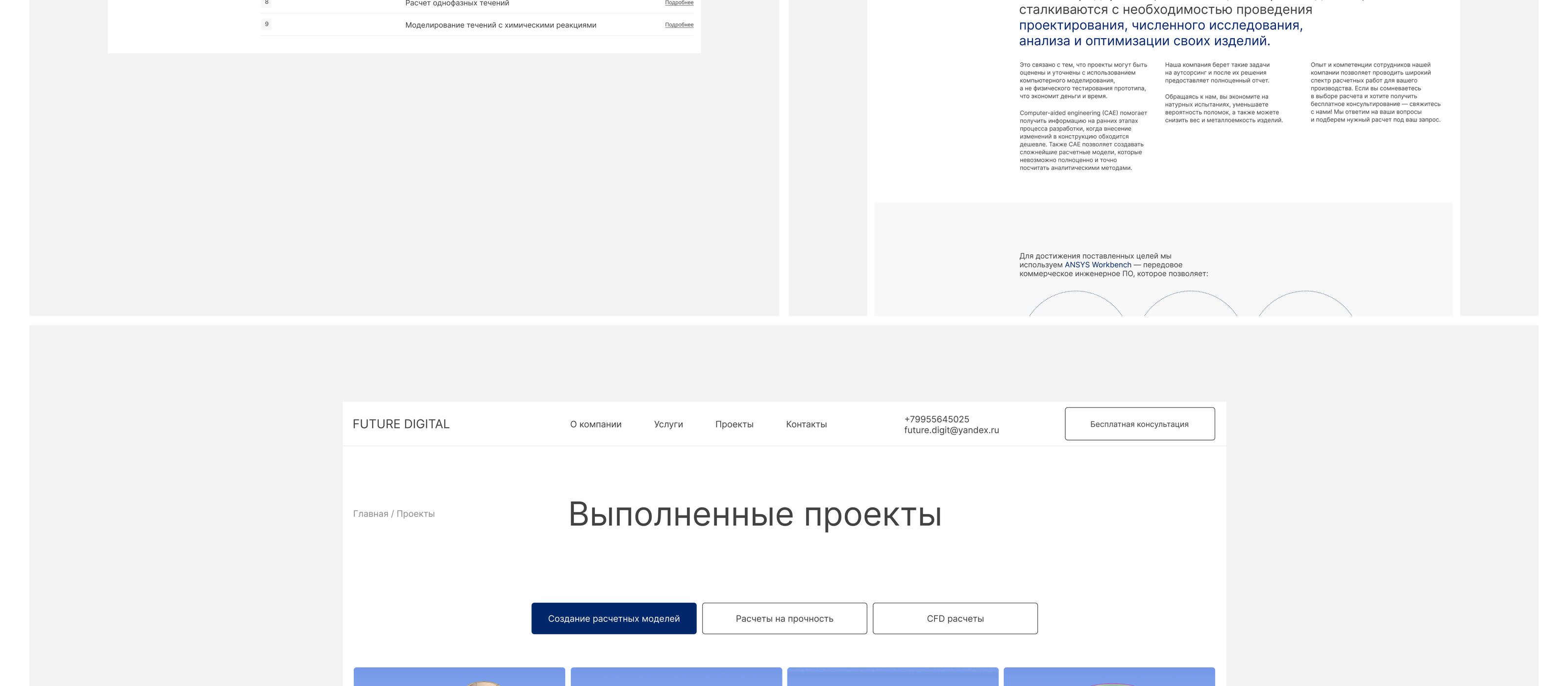Open the second project card thumbnail

676,677
